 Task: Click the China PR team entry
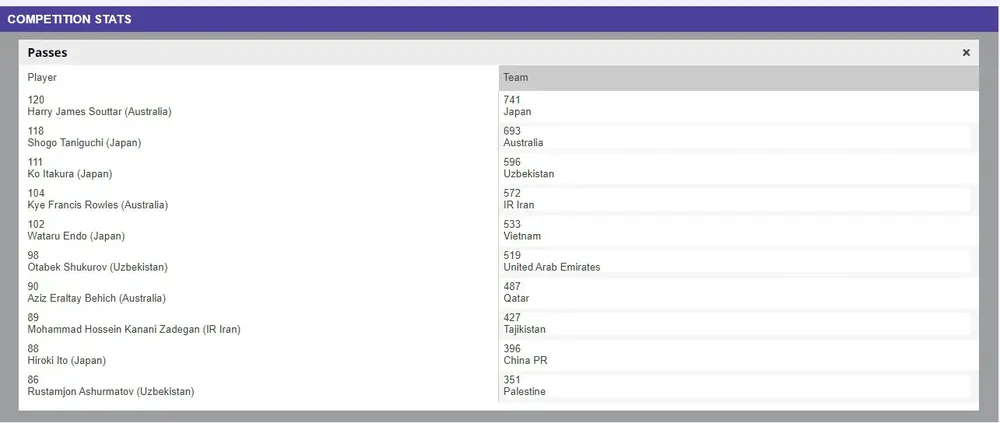point(525,360)
